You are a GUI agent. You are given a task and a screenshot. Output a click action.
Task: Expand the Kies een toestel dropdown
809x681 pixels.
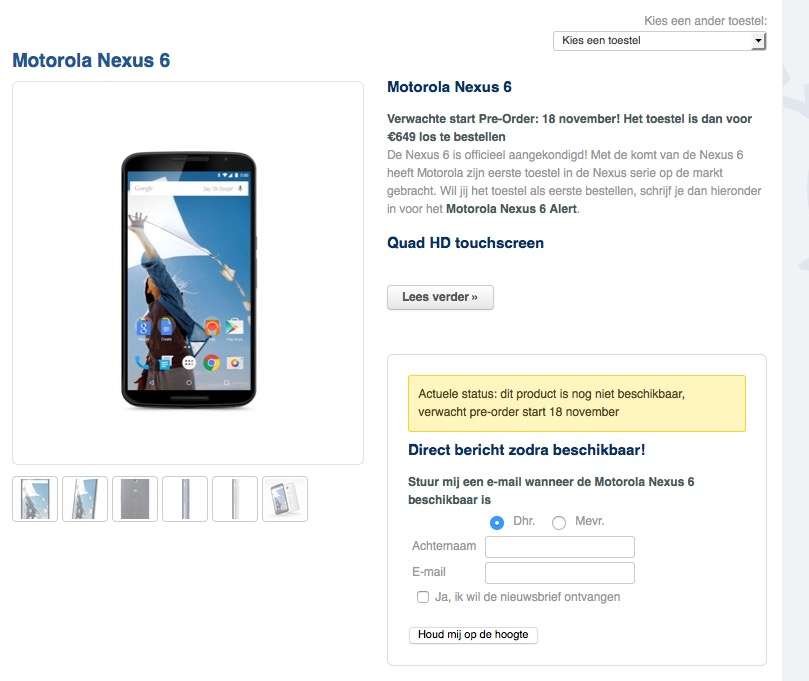(x=659, y=41)
